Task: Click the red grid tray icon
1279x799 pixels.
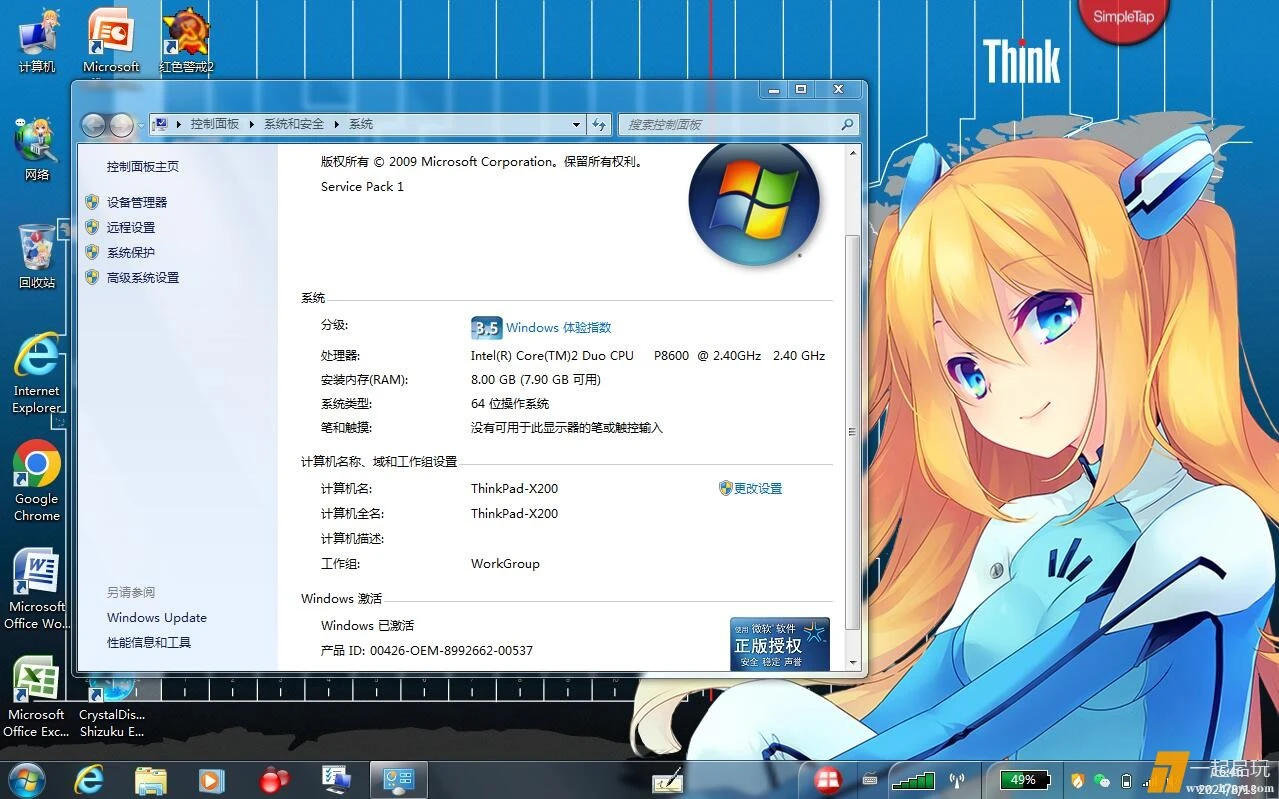Action: point(827,780)
